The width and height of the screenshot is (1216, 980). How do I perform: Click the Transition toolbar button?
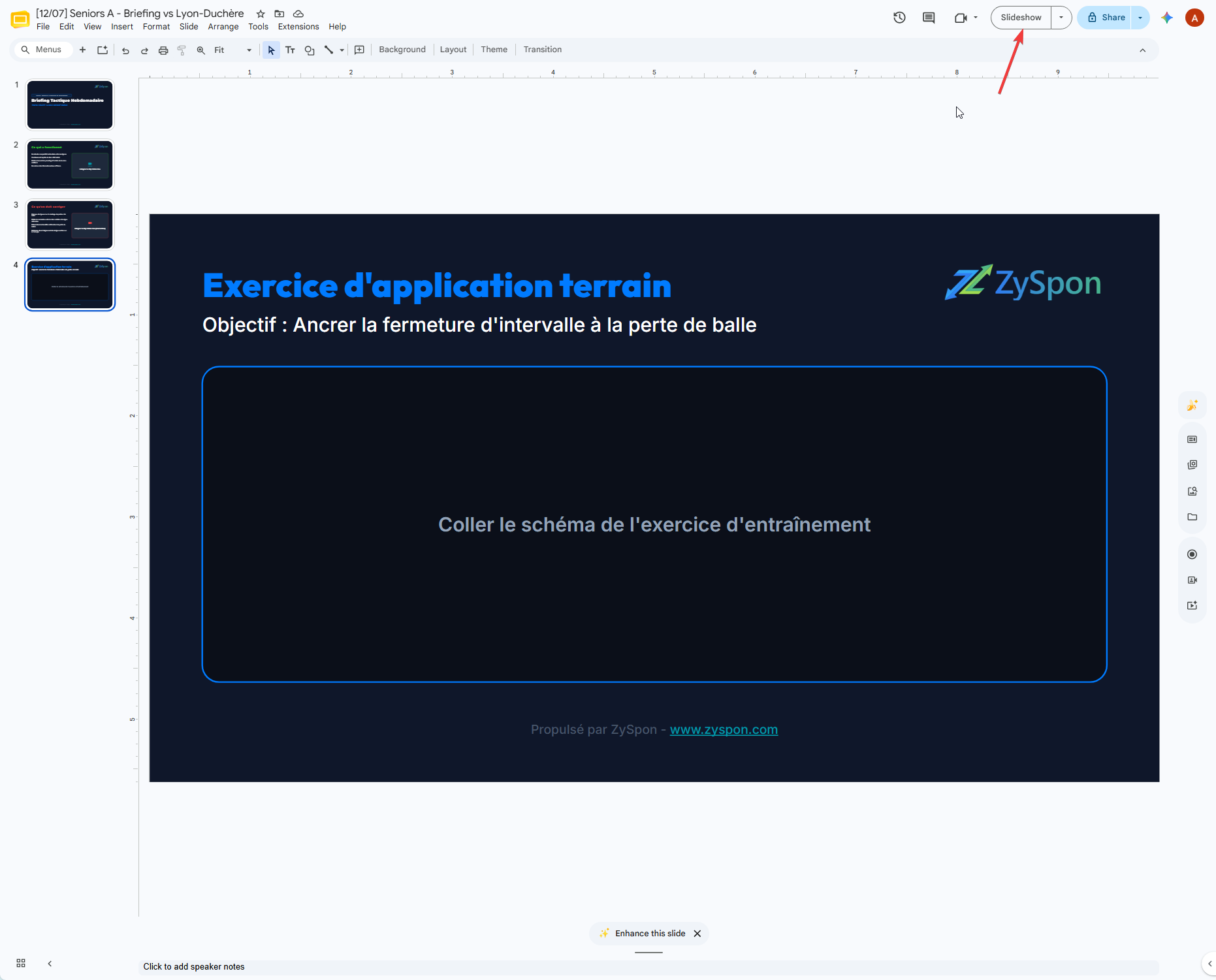point(543,50)
